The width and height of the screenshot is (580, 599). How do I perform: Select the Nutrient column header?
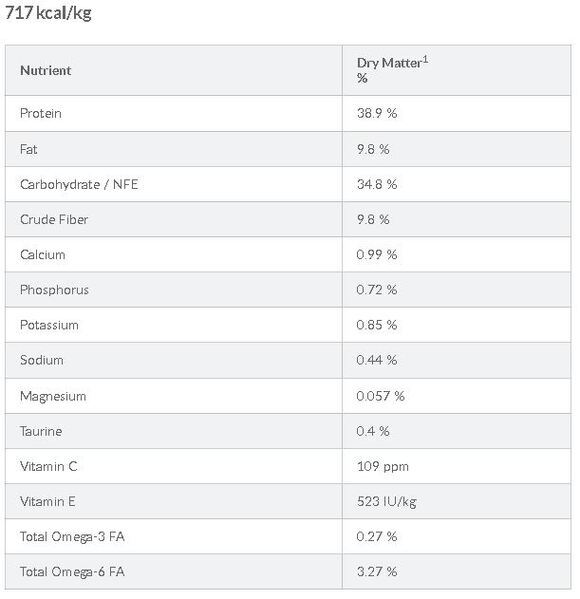[x=45, y=71]
